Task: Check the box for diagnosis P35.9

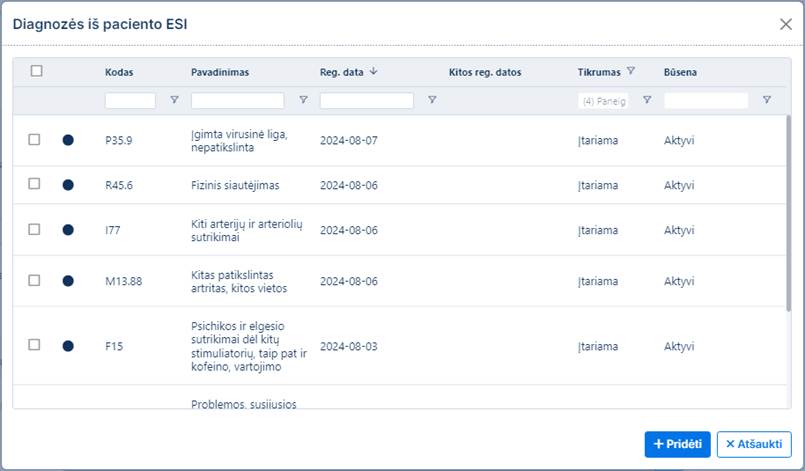Action: [x=34, y=140]
